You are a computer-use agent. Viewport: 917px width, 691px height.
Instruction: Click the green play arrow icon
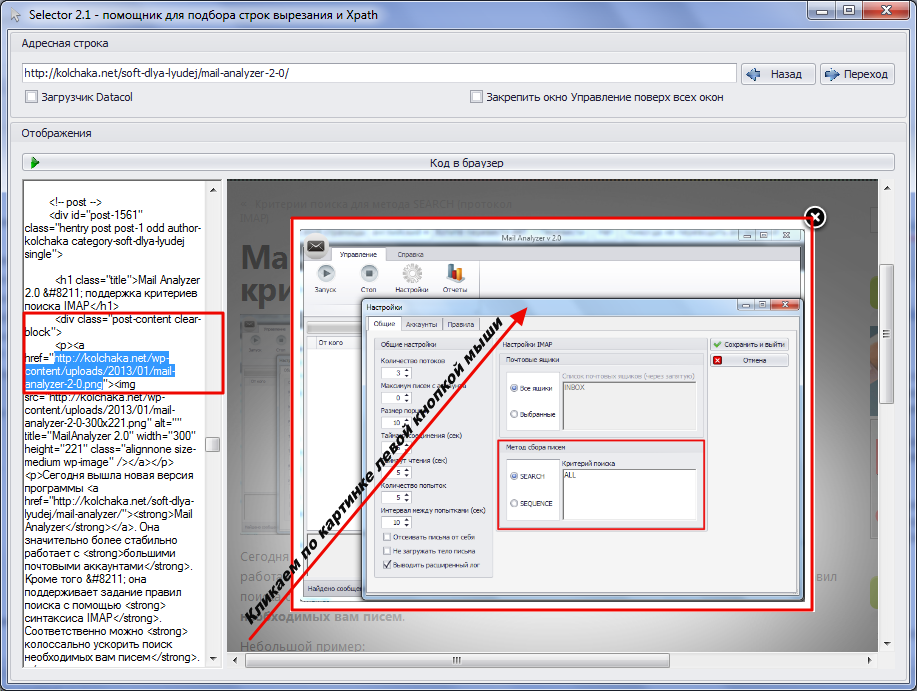pyautogui.click(x=35, y=163)
